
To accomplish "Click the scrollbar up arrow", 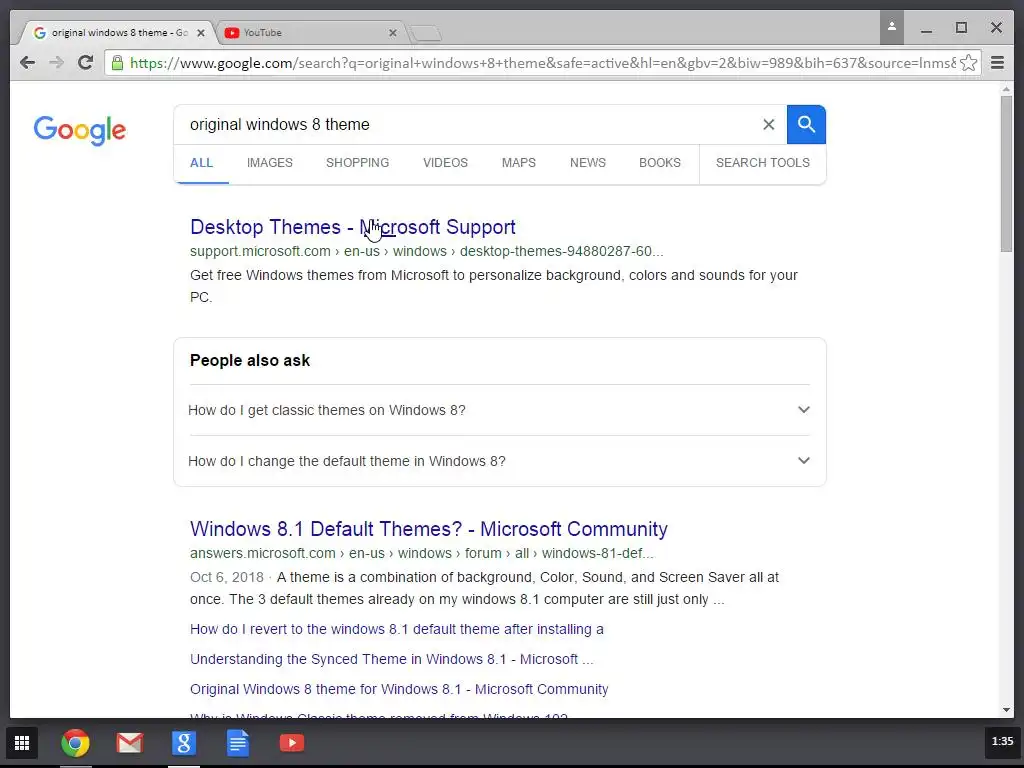I will click(x=1006, y=89).
